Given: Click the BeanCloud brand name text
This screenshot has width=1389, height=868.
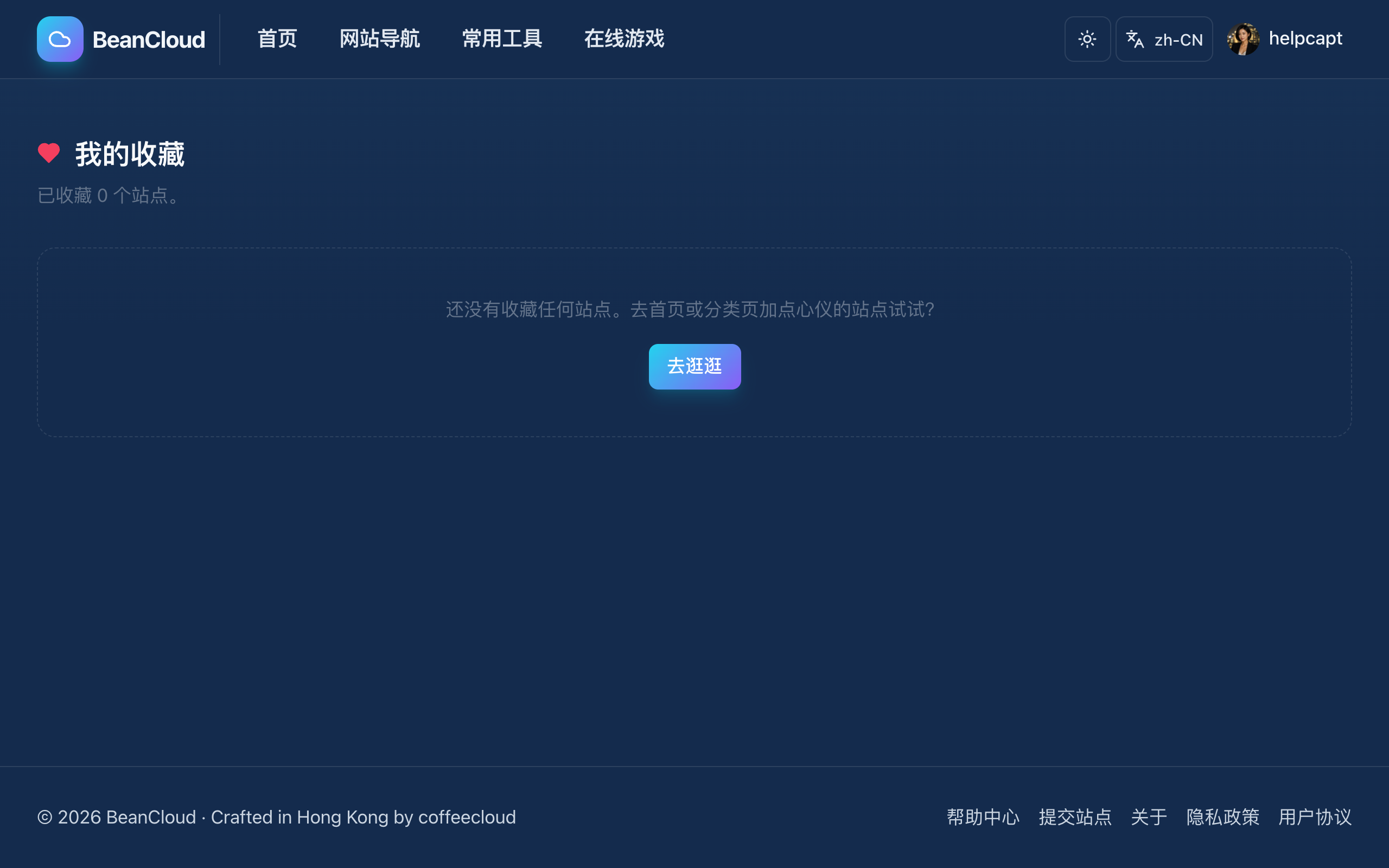Looking at the screenshot, I should [x=149, y=40].
